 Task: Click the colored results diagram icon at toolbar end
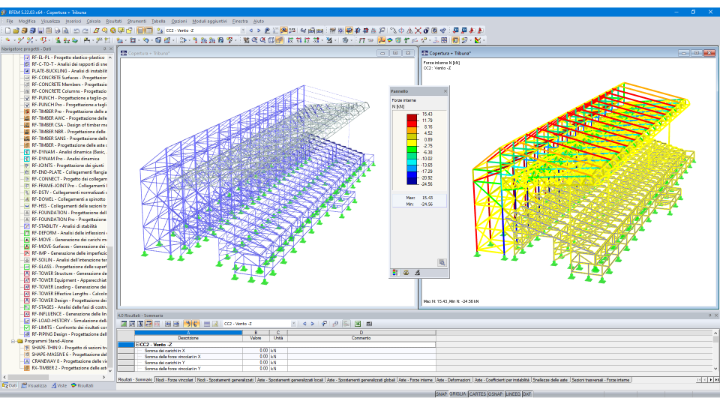pyautogui.click(x=478, y=40)
